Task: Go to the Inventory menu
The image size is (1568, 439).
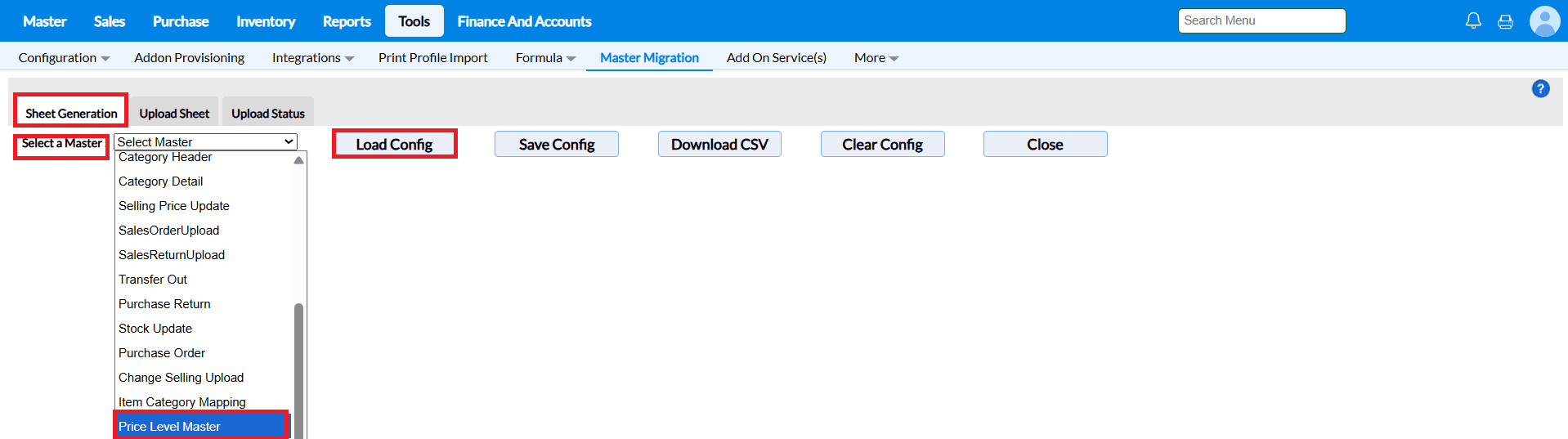Action: pos(266,21)
